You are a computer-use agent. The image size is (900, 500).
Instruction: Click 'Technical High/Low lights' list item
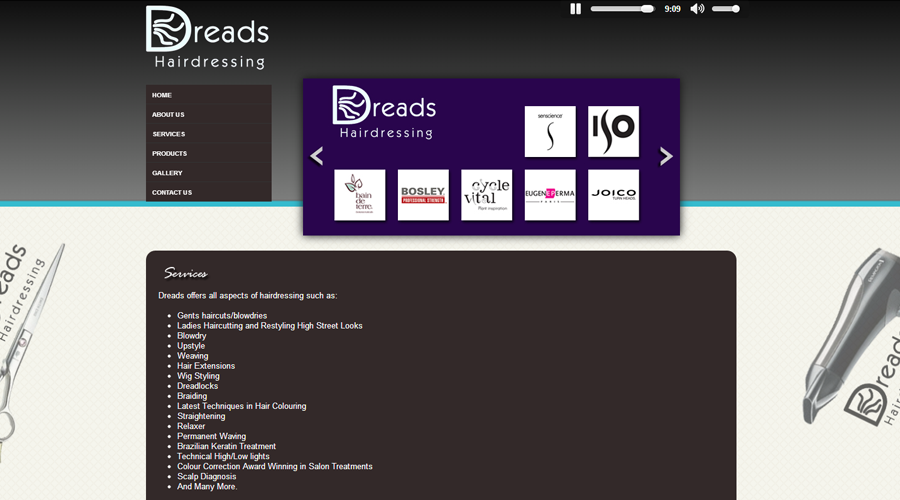coord(223,456)
